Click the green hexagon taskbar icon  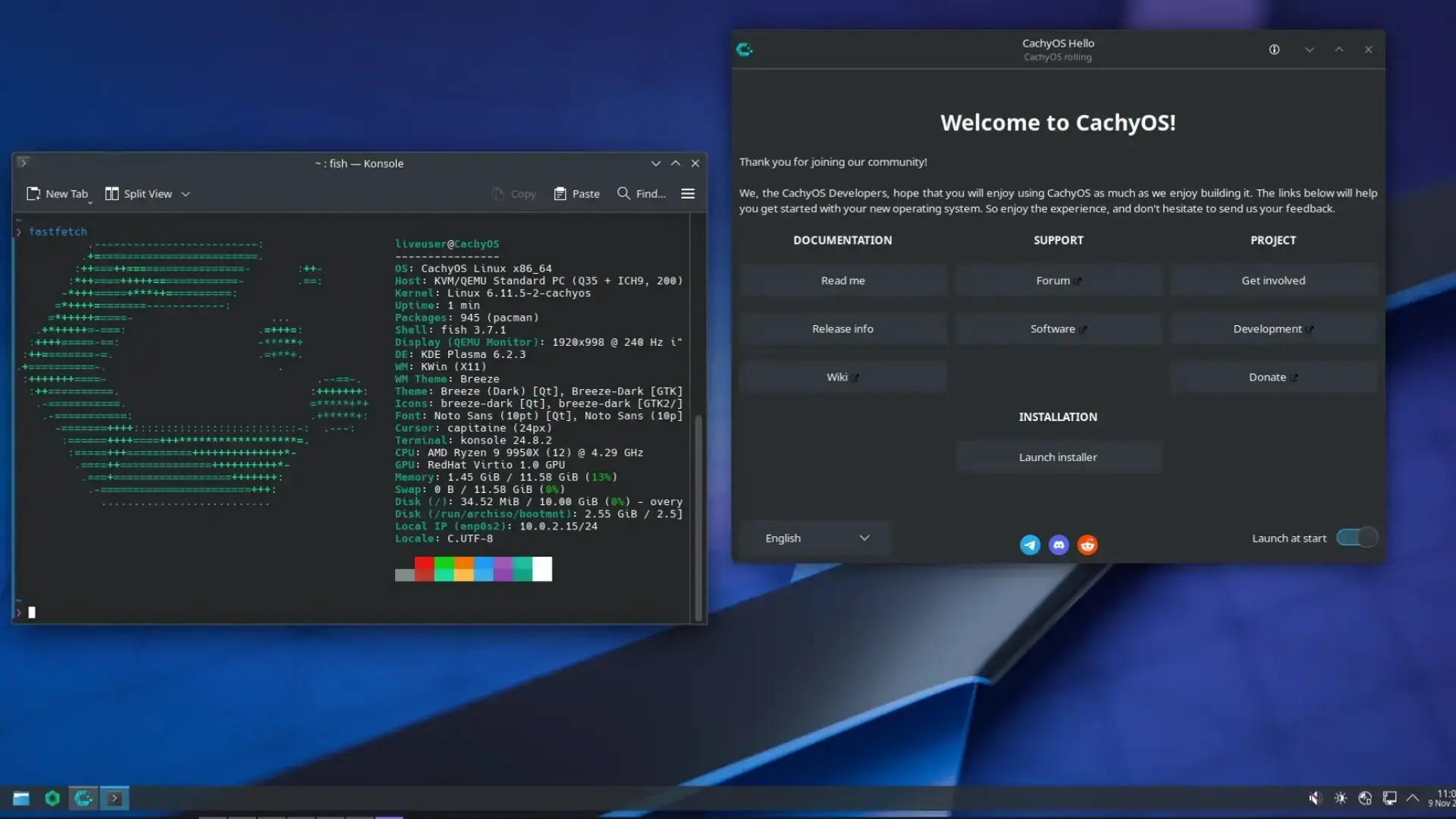point(52,798)
